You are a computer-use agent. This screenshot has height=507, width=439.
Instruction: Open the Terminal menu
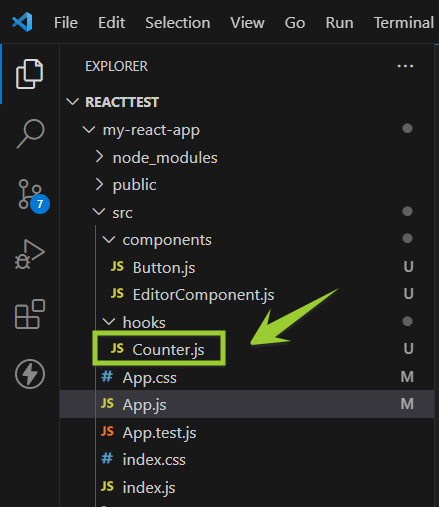coord(404,23)
